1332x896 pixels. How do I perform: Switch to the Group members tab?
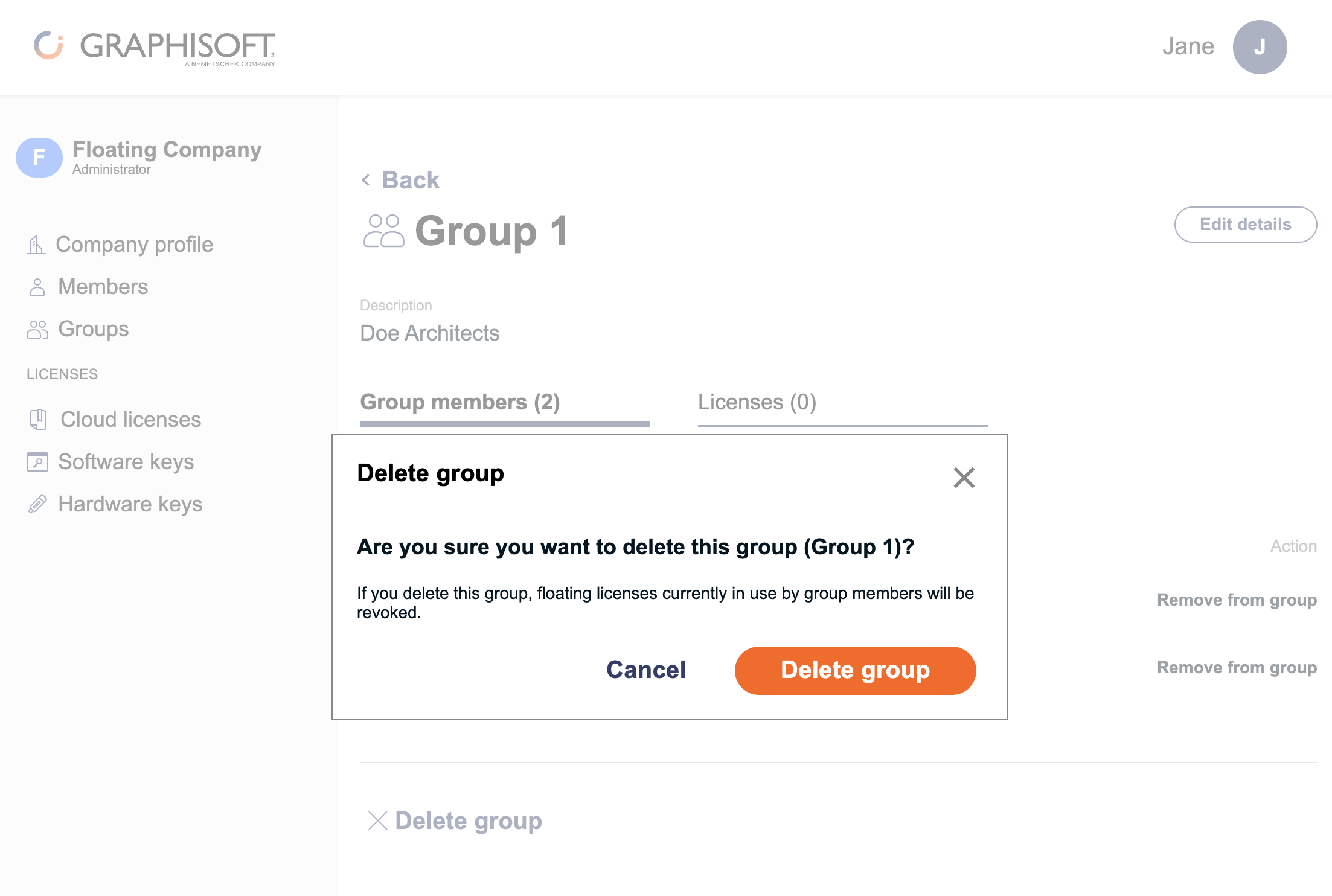click(x=459, y=402)
